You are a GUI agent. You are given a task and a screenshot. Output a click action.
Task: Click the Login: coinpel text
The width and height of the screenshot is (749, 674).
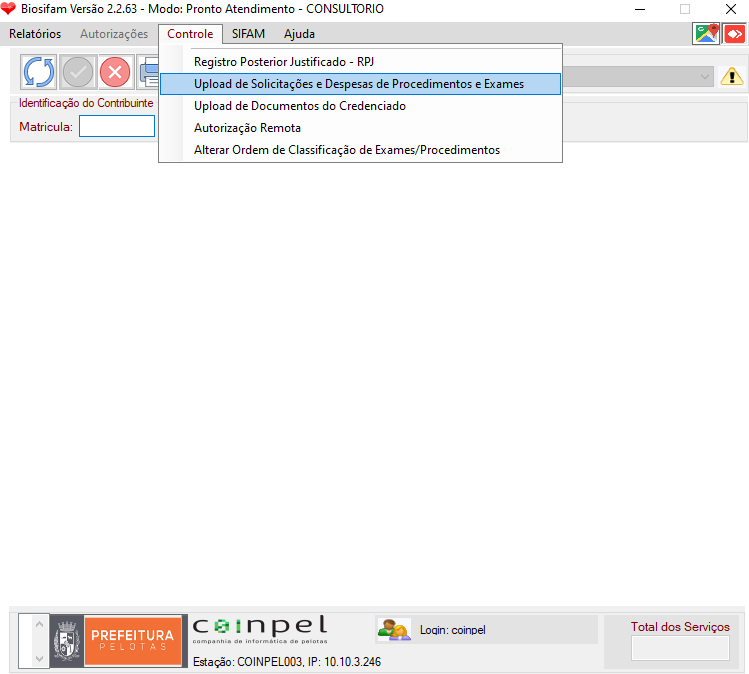(x=452, y=630)
